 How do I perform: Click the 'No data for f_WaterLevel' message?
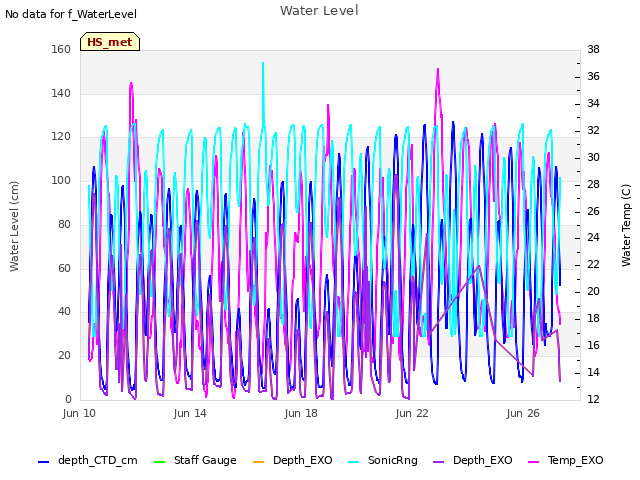[71, 14]
